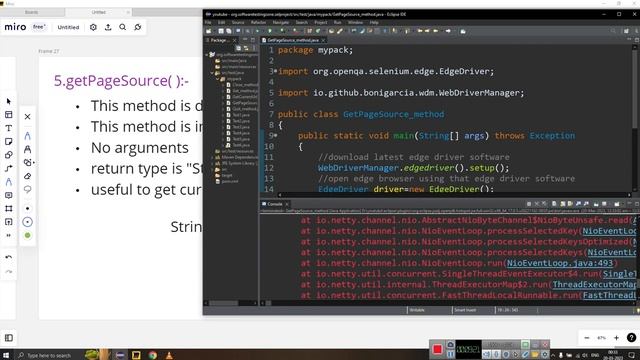Pick the small black dot pen size

click(27, 209)
